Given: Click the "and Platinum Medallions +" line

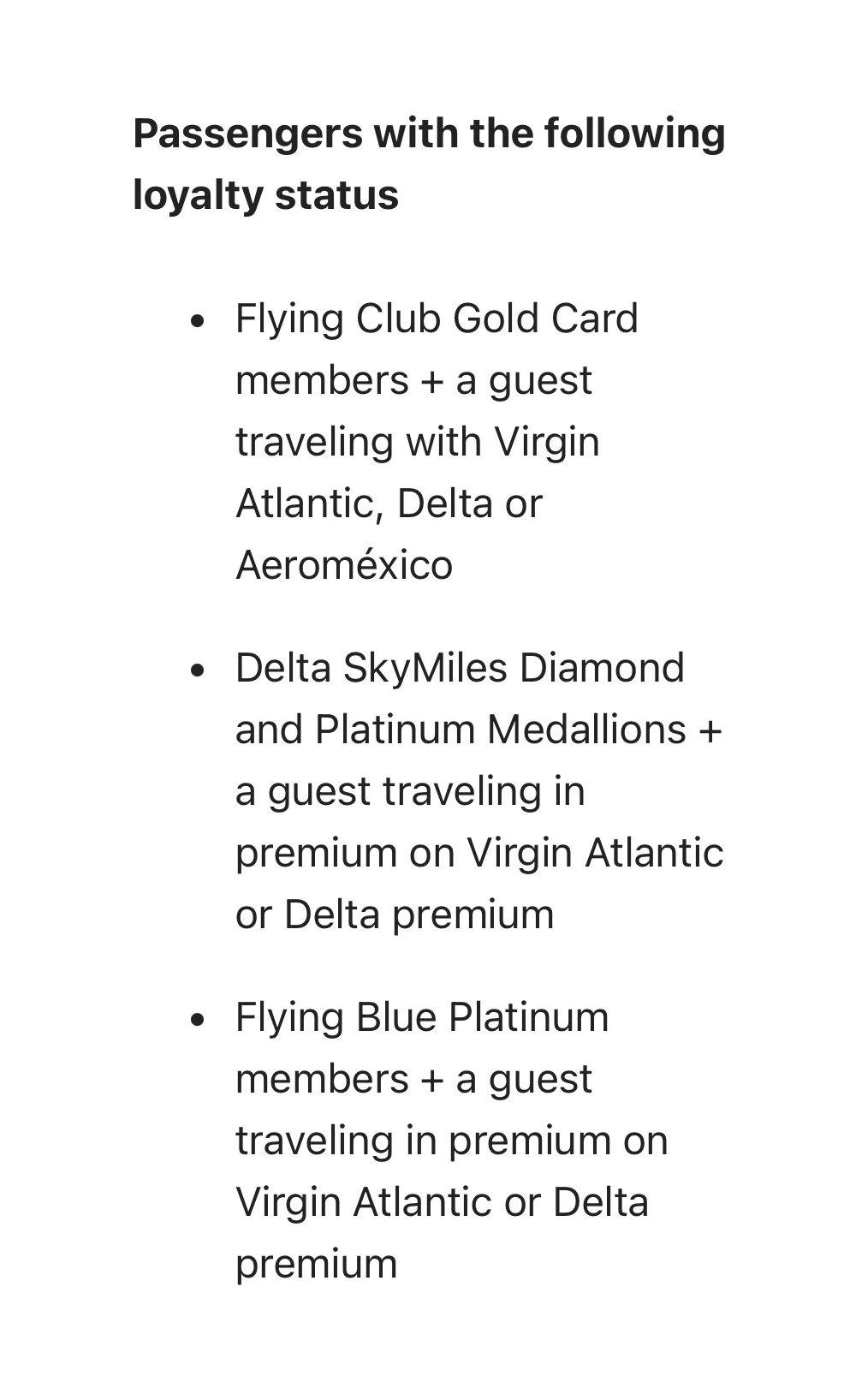Looking at the screenshot, I should [x=478, y=730].
